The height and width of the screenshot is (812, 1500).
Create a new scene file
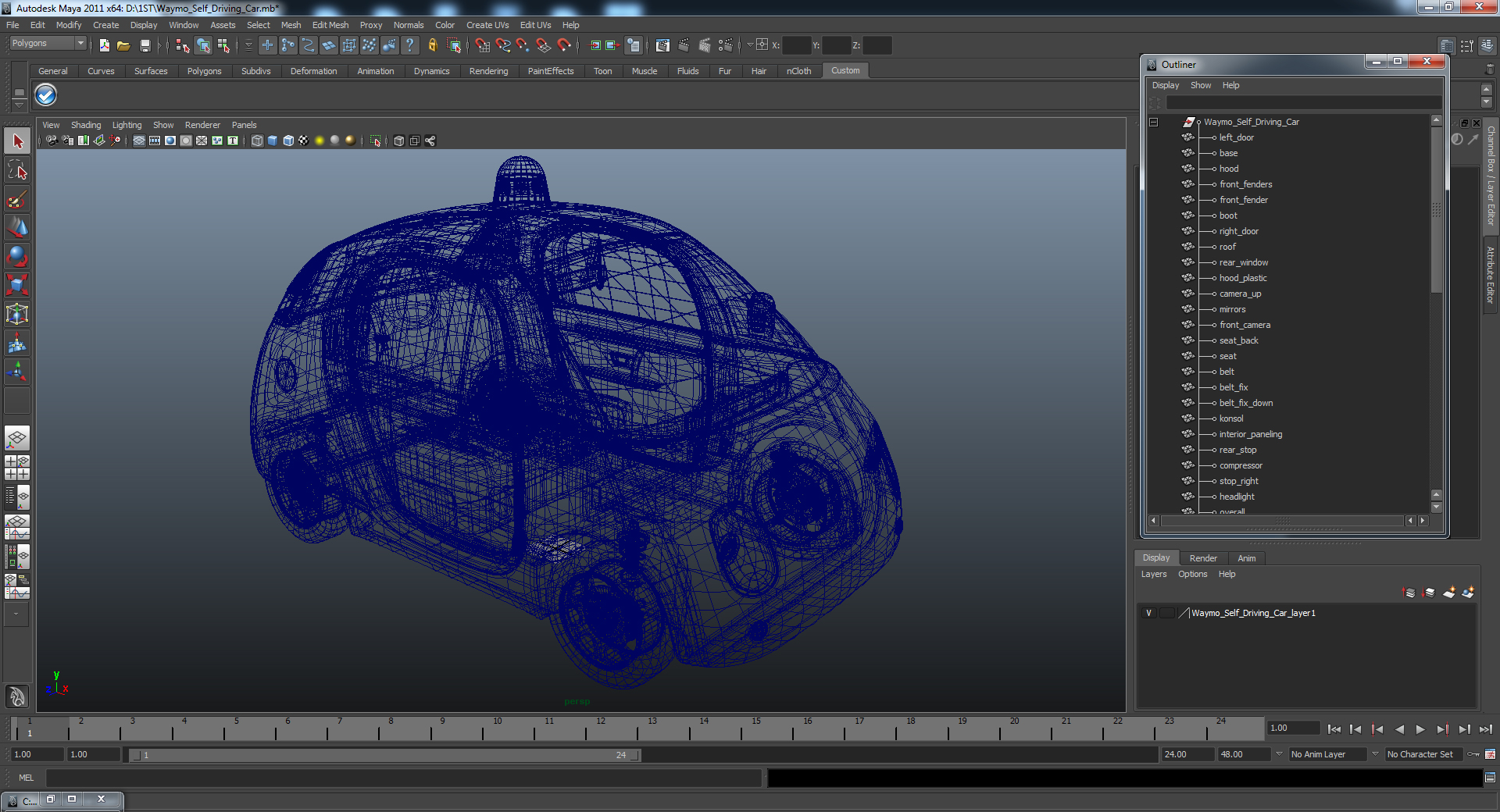point(104,45)
